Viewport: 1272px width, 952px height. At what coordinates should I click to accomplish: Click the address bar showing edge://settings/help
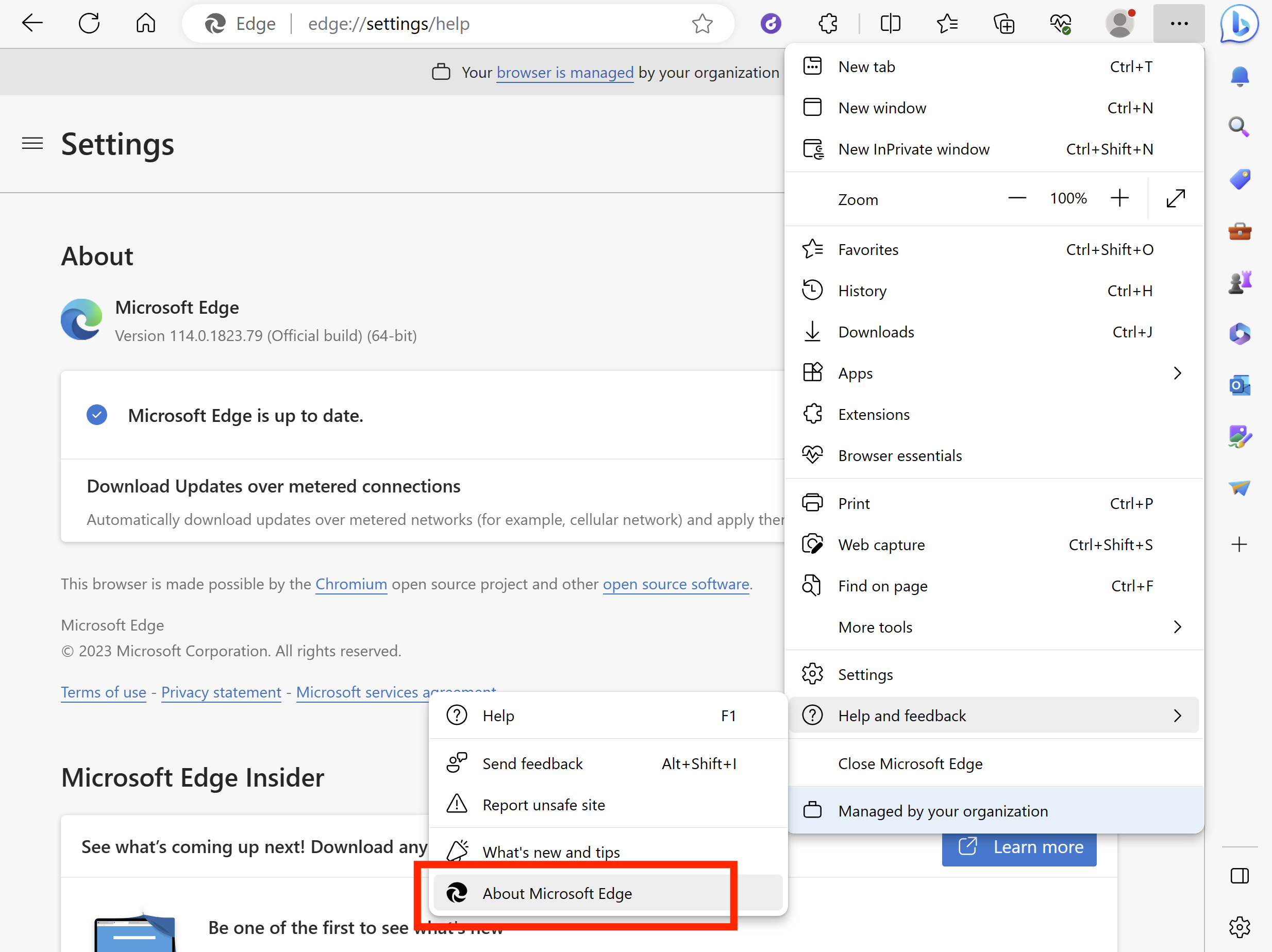coord(458,24)
